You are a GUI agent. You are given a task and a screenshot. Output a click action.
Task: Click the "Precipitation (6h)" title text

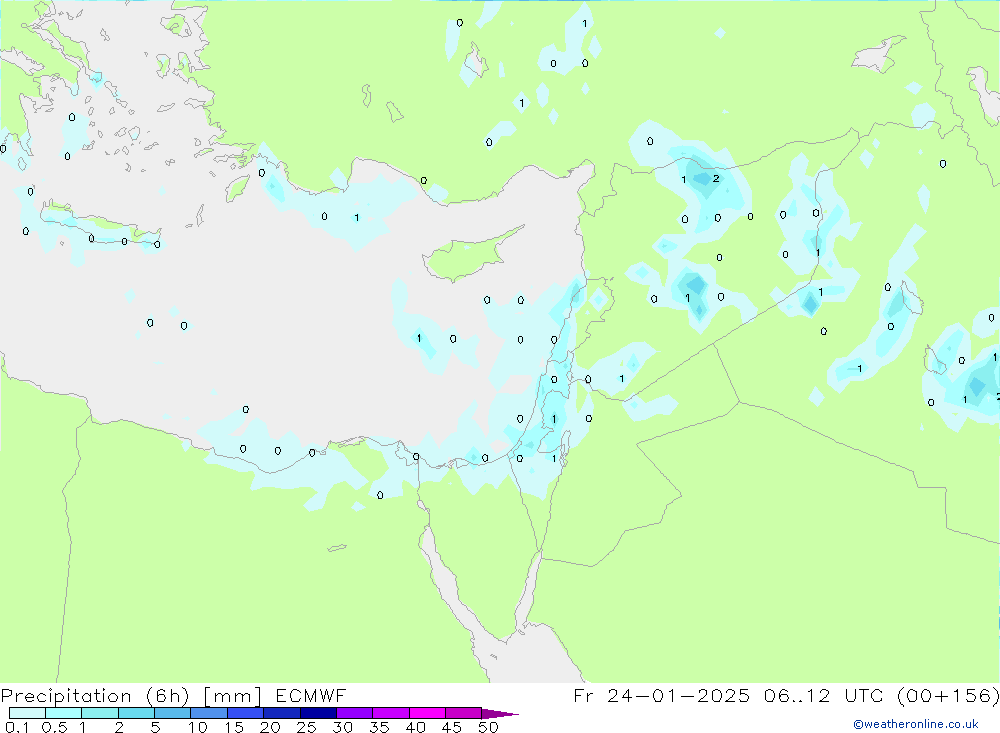tap(95, 696)
